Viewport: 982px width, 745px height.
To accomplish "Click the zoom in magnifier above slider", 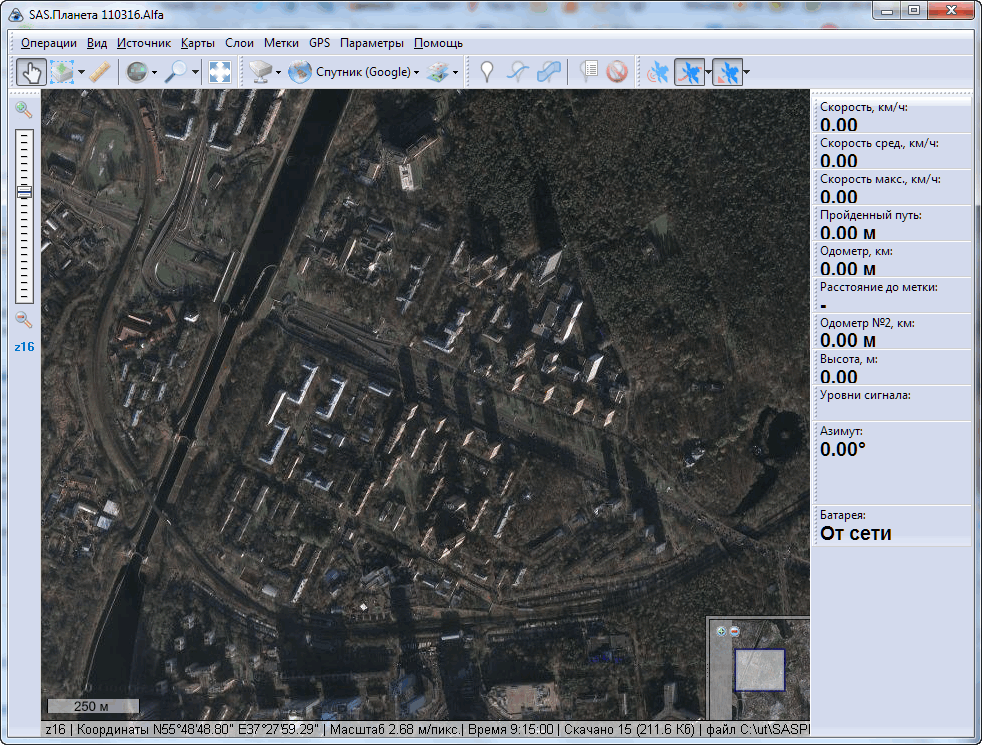I will coord(24,109).
